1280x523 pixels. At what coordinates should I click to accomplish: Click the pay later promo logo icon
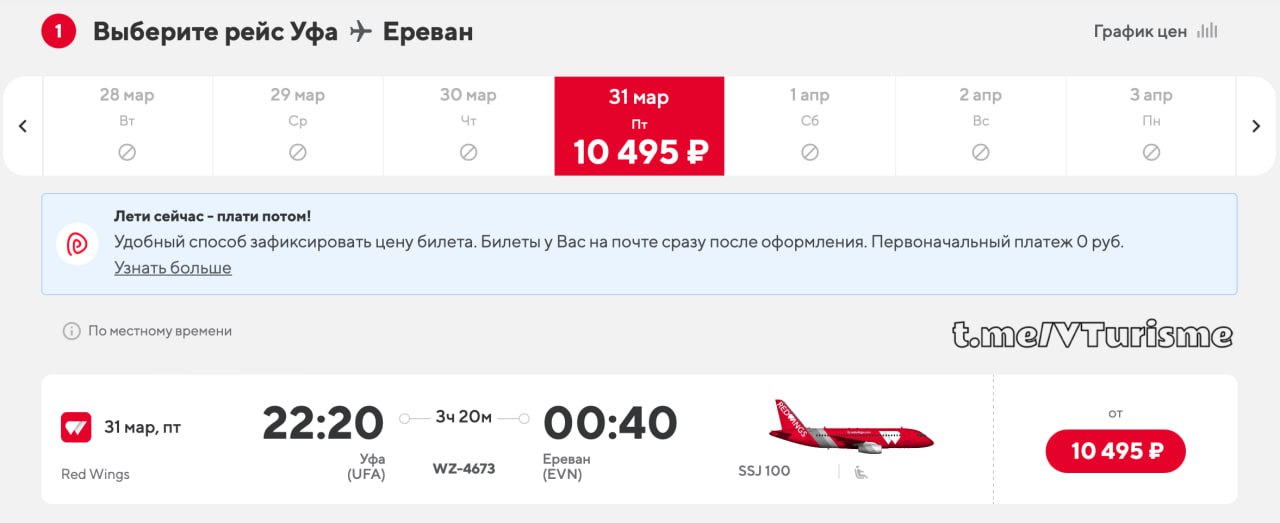[77, 244]
